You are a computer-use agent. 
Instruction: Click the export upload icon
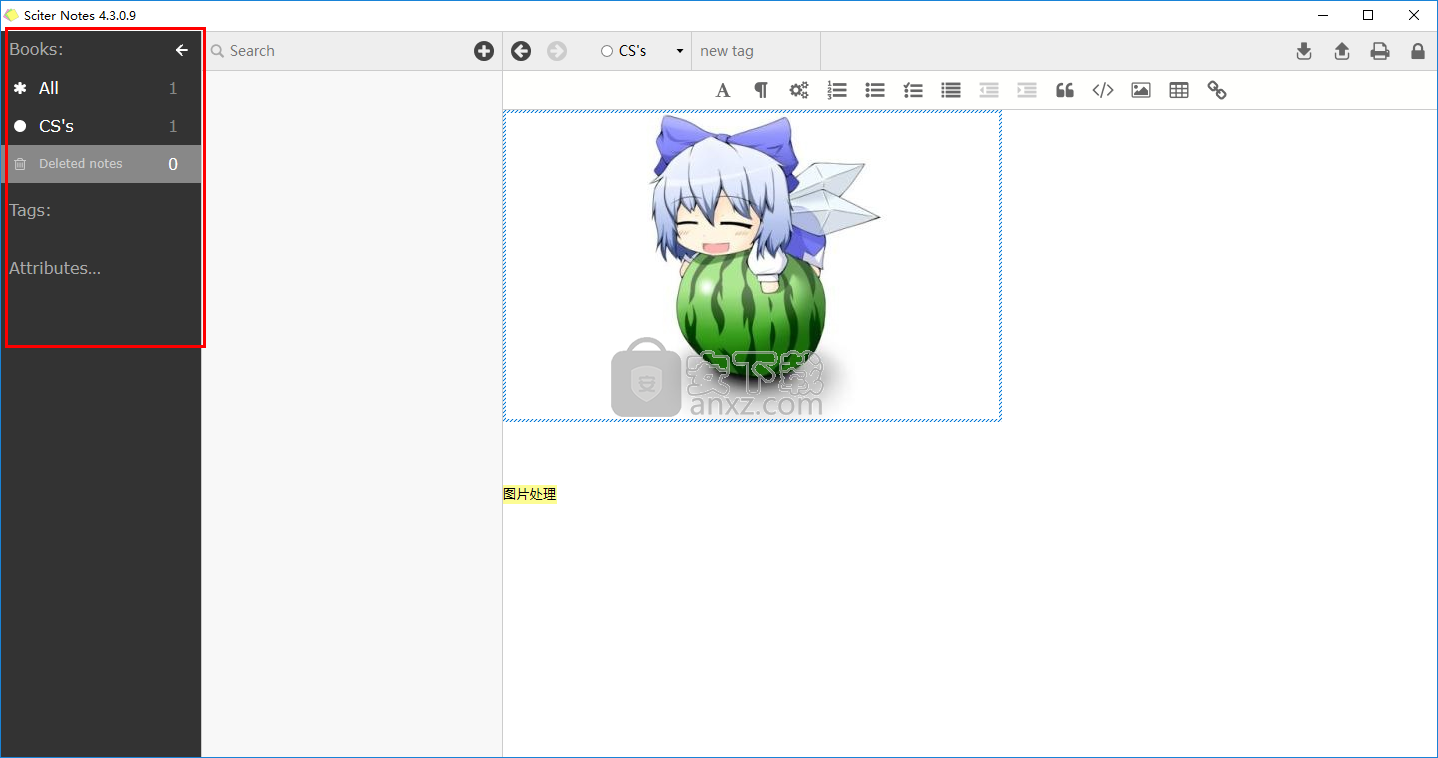coord(1342,51)
